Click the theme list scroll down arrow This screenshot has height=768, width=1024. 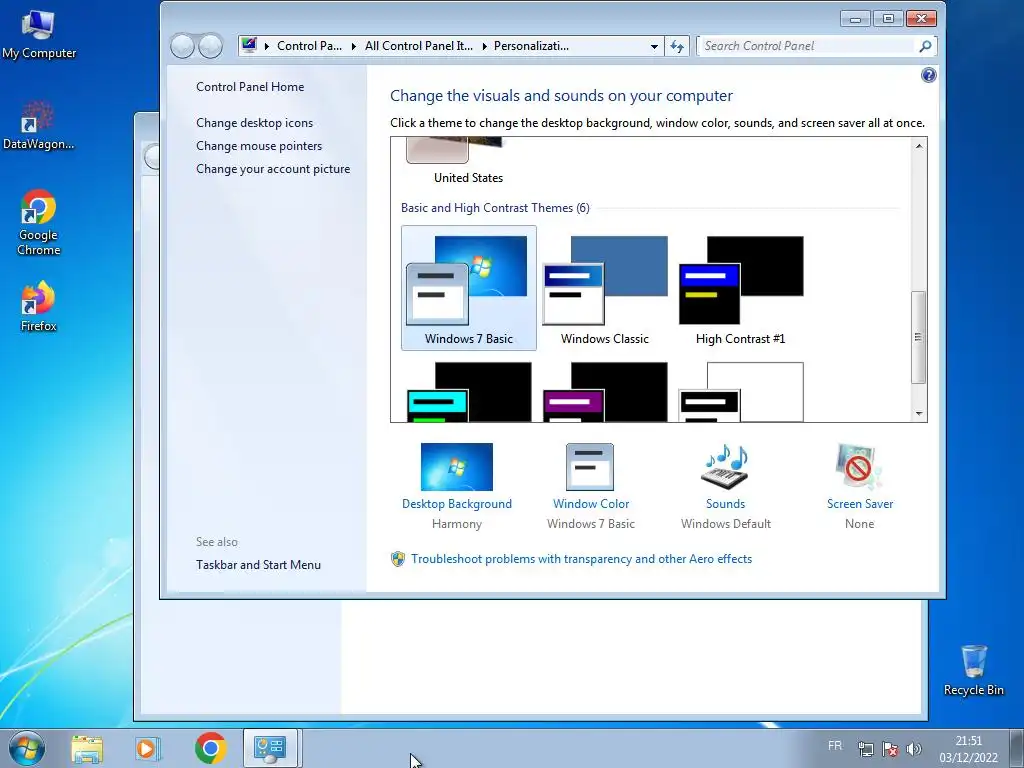click(919, 413)
